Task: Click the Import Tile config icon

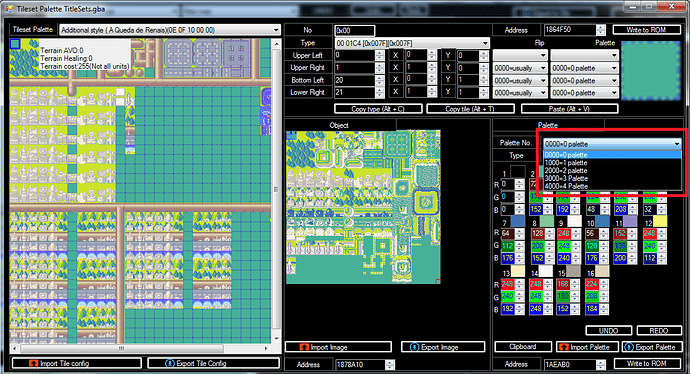Action: point(34,363)
